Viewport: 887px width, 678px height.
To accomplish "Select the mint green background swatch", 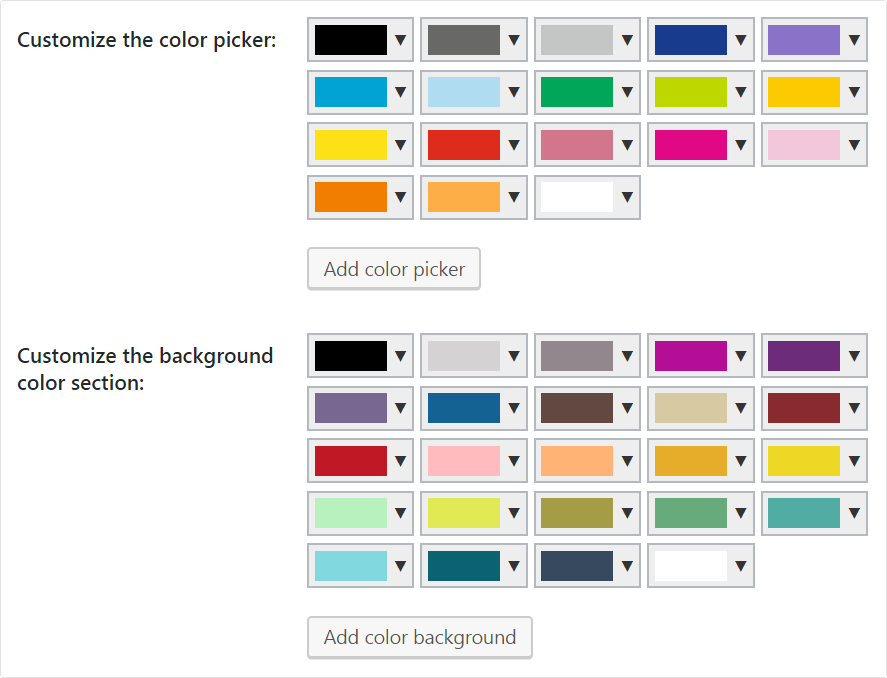I will click(351, 513).
